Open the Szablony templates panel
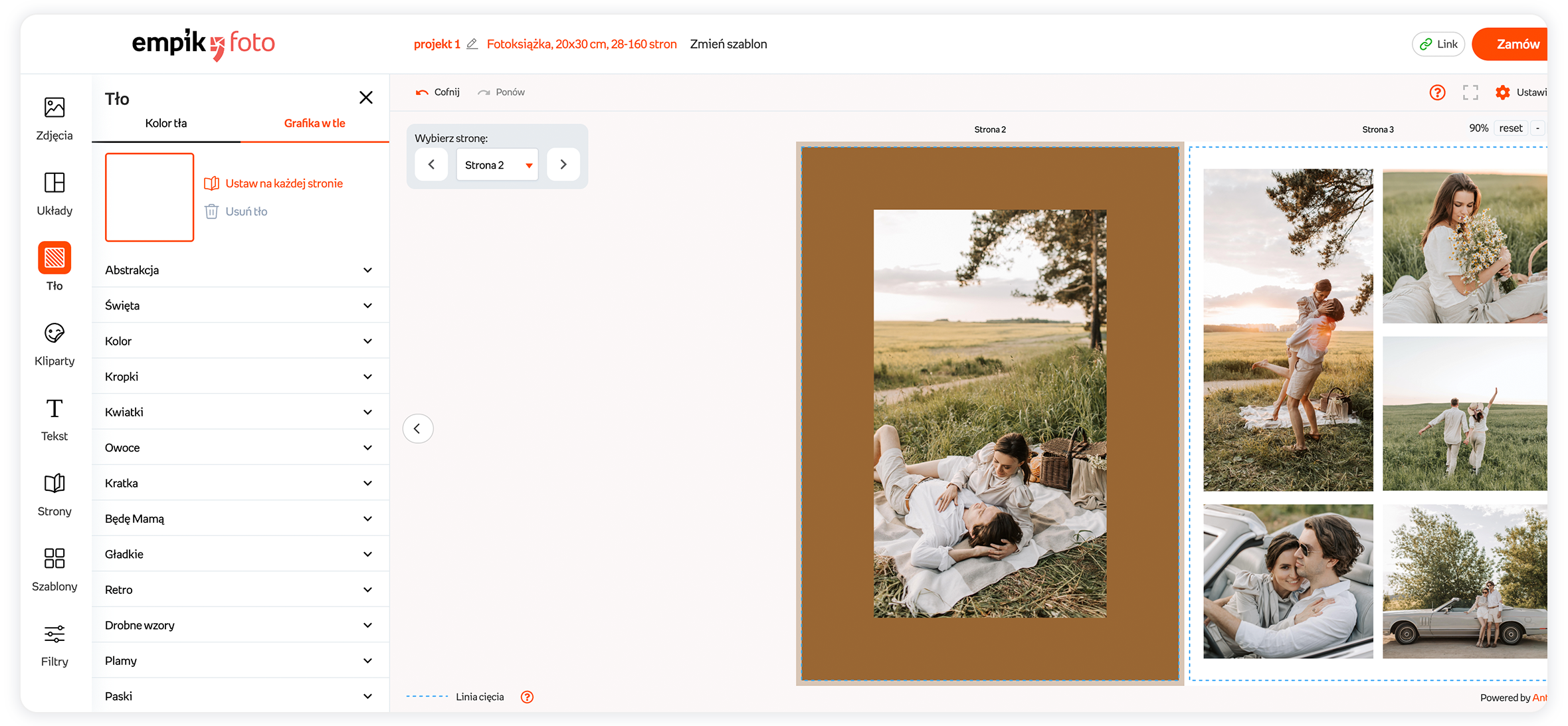 point(54,569)
